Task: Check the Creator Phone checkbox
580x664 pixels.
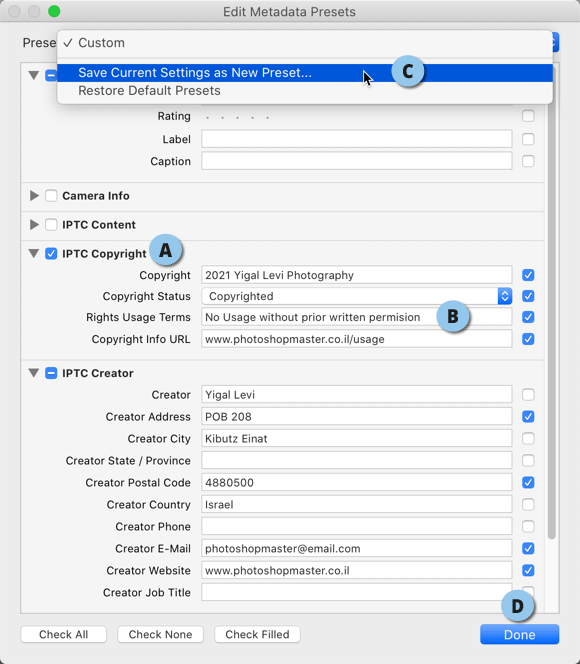Action: 528,526
